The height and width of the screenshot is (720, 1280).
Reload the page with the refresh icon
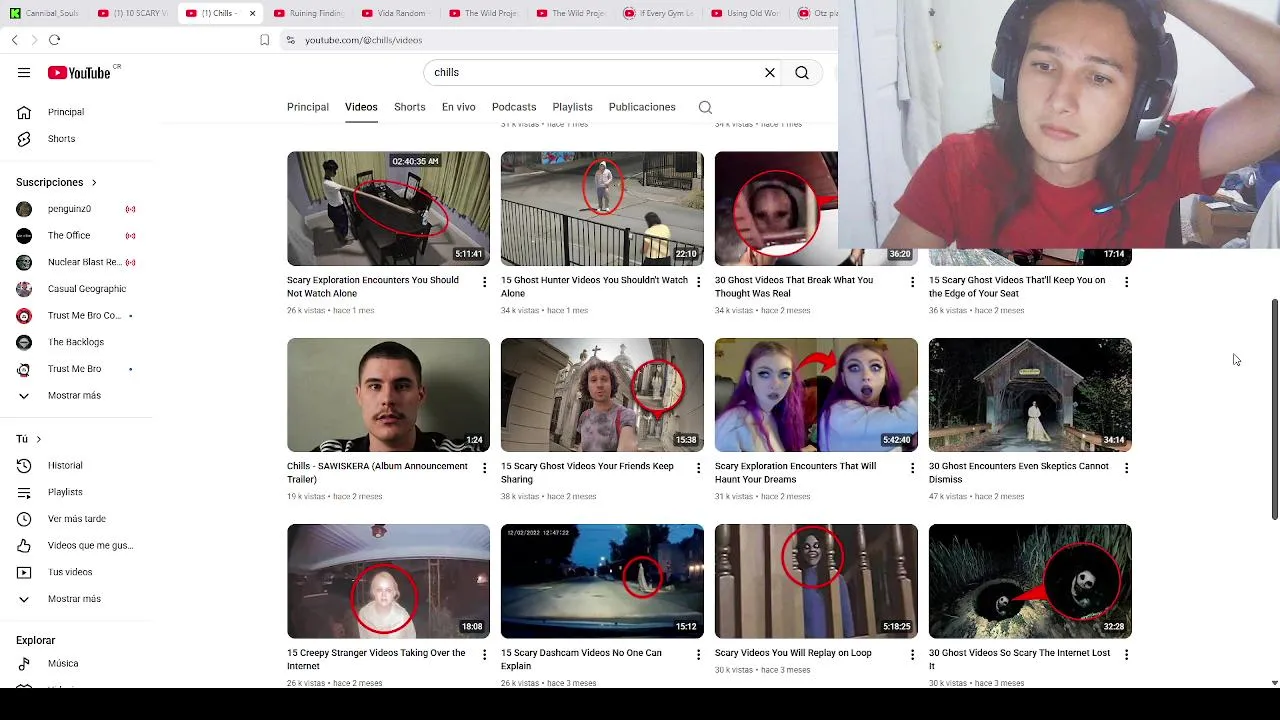coord(55,40)
